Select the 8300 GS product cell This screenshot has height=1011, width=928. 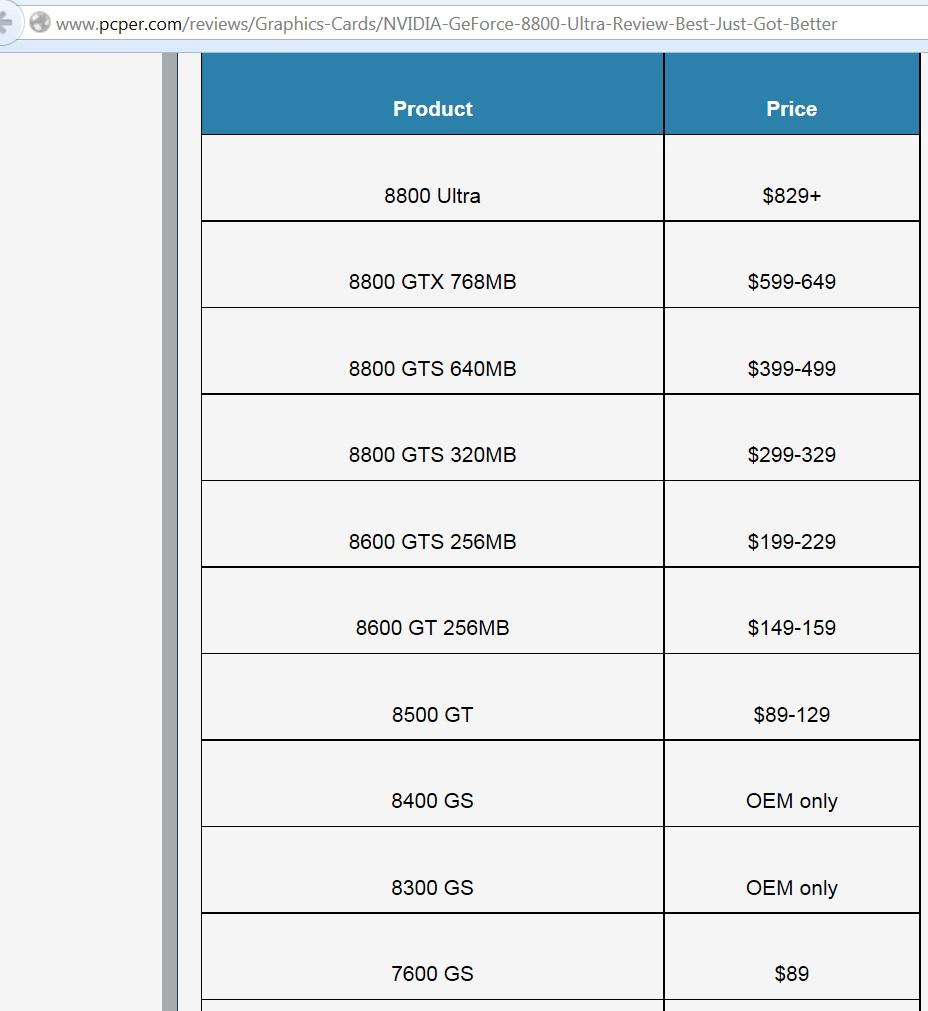click(433, 870)
